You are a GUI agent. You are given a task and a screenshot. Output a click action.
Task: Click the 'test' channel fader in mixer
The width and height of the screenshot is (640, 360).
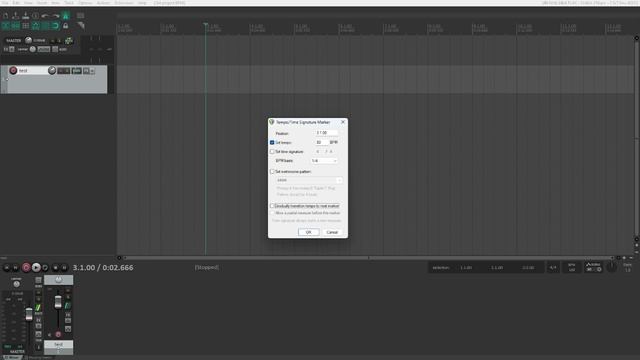tap(58, 302)
